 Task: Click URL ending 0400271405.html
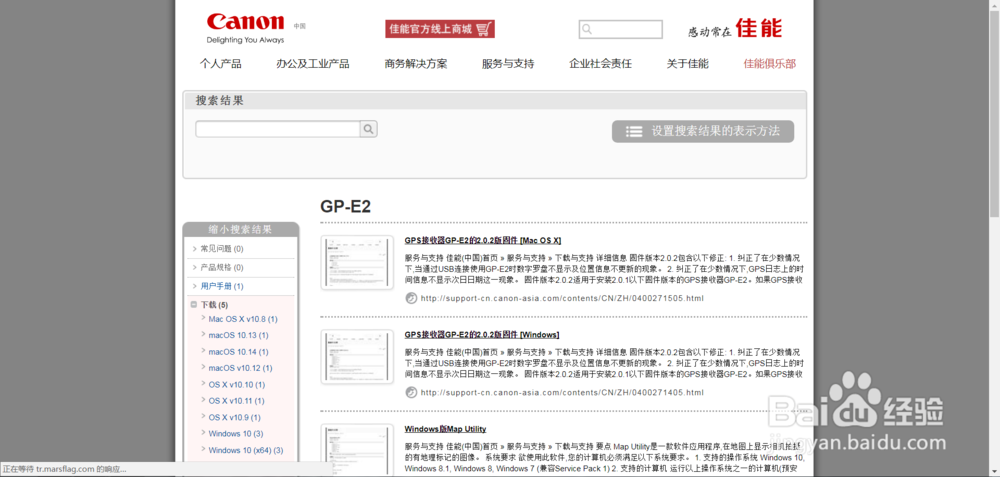pos(562,392)
